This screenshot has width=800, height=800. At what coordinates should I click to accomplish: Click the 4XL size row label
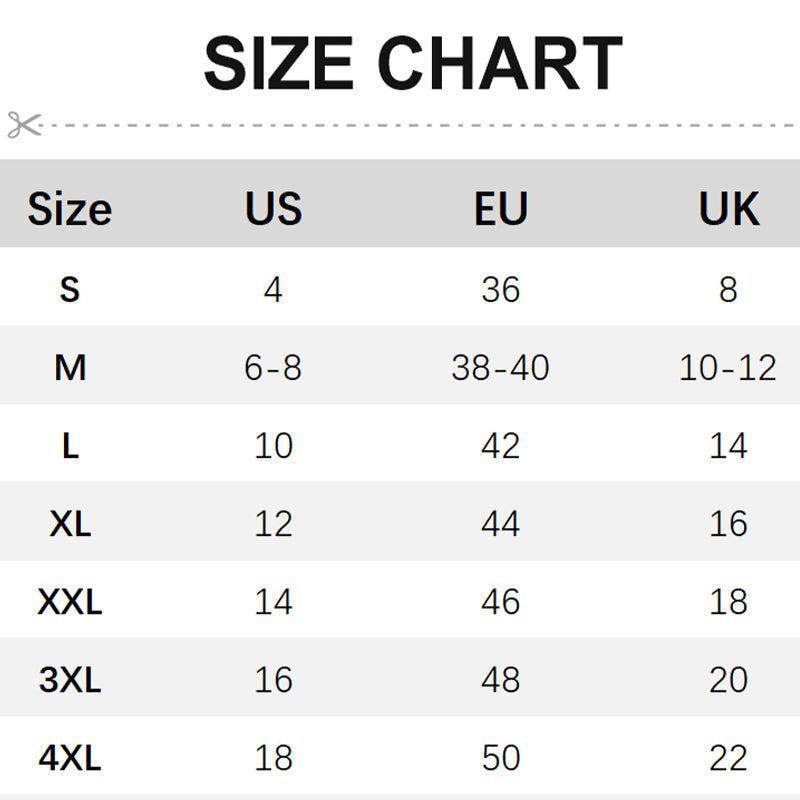(69, 758)
